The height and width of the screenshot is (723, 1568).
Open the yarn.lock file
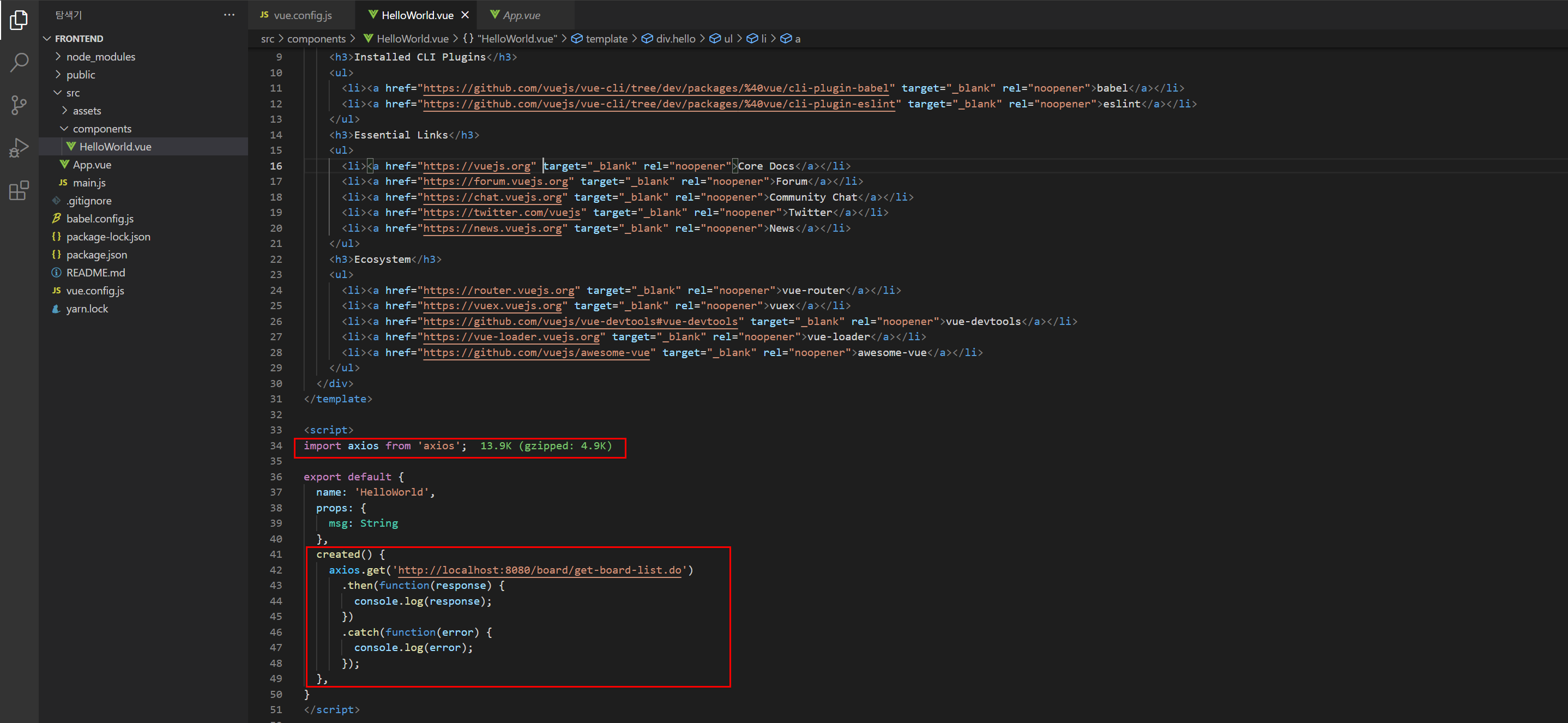click(x=87, y=309)
